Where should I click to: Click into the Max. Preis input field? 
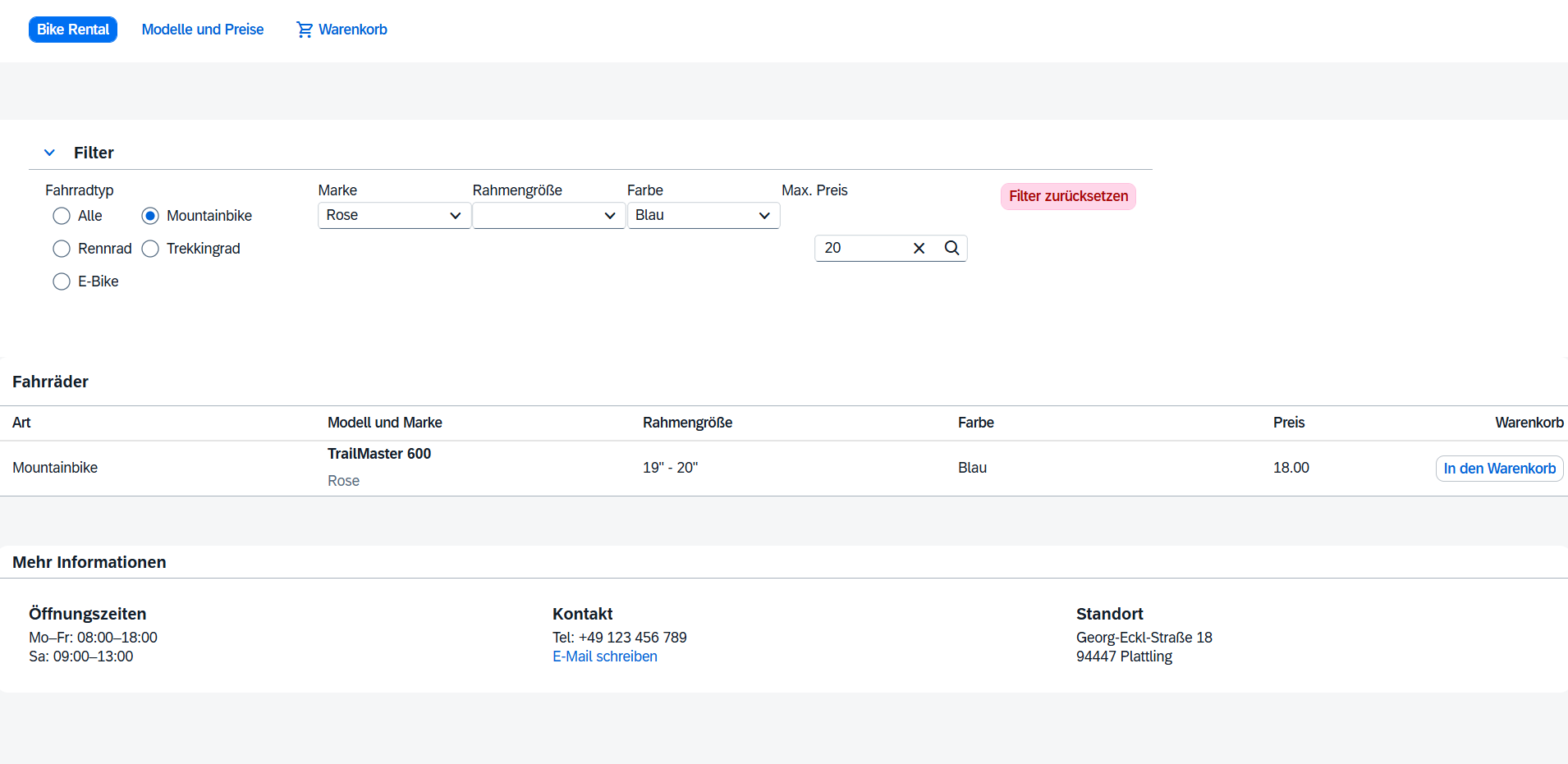(x=862, y=248)
